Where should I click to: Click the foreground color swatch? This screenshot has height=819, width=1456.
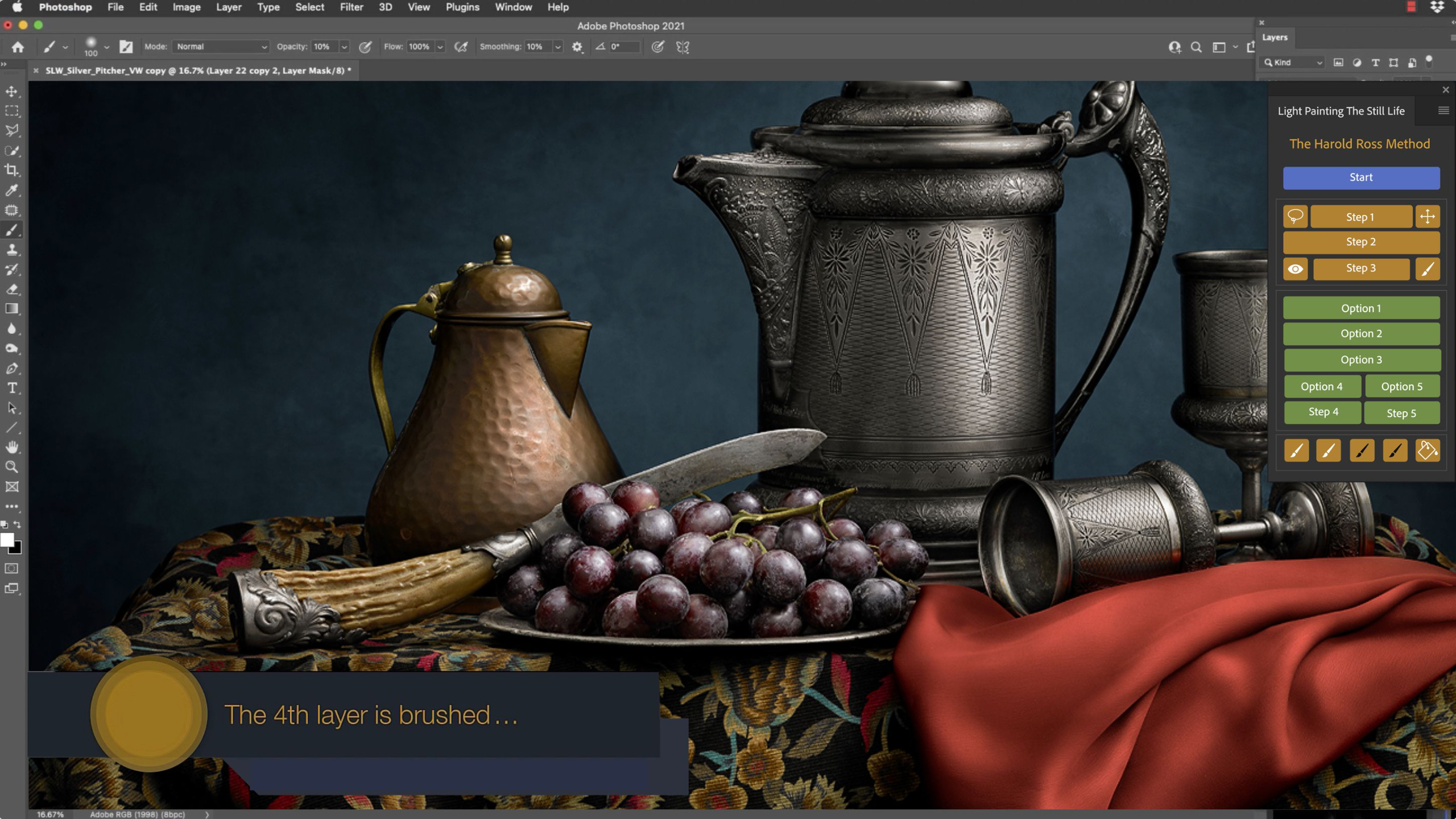click(7, 540)
